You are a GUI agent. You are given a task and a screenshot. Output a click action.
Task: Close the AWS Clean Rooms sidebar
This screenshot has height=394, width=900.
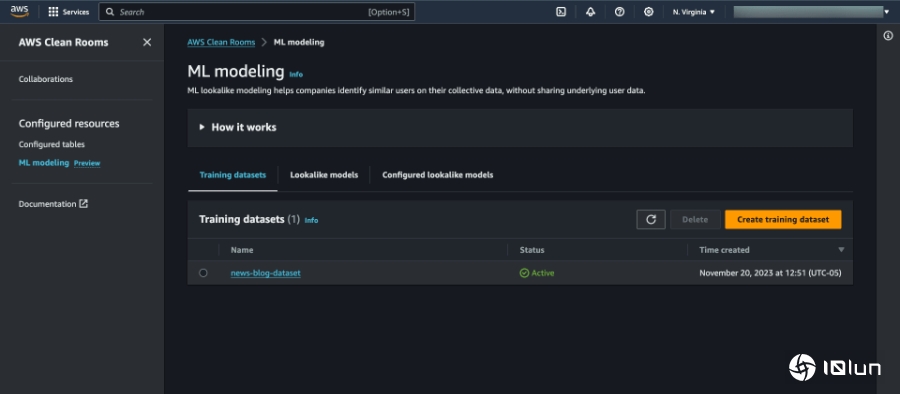coord(147,43)
